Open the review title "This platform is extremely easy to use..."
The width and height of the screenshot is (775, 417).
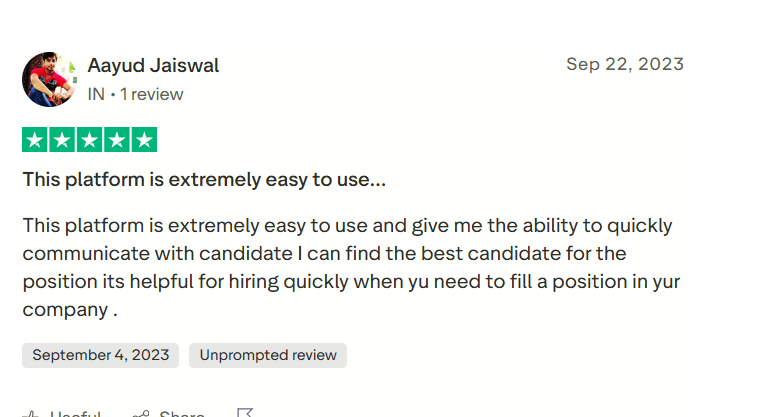point(204,181)
